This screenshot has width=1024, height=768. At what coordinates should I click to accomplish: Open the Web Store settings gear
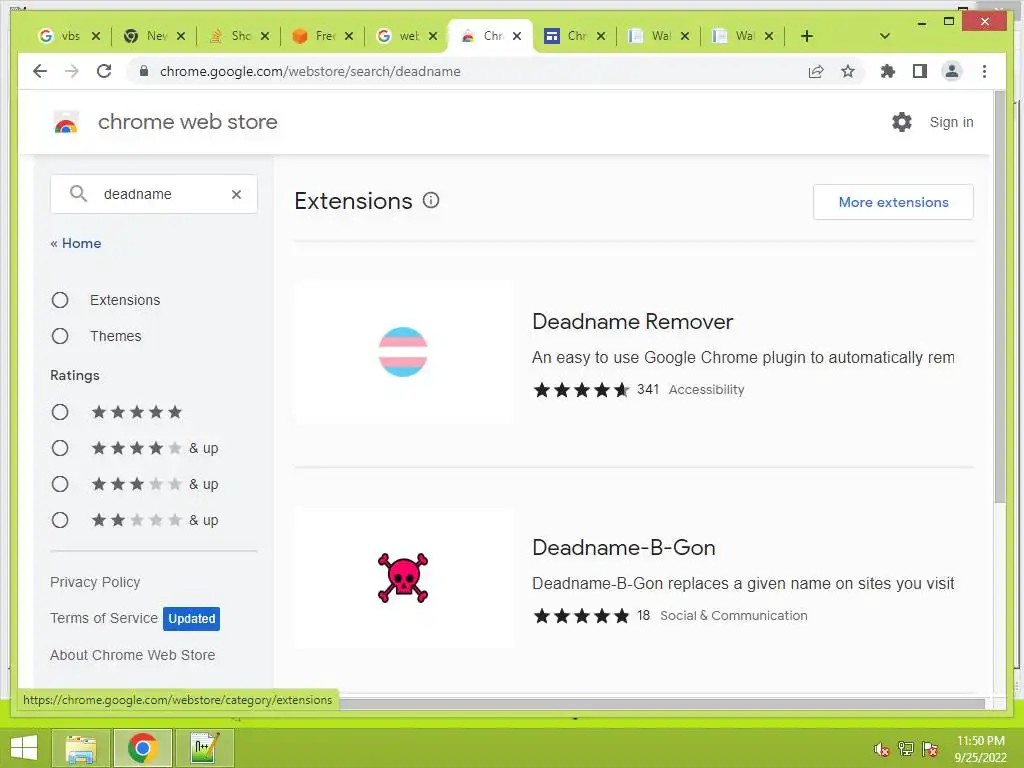(902, 121)
